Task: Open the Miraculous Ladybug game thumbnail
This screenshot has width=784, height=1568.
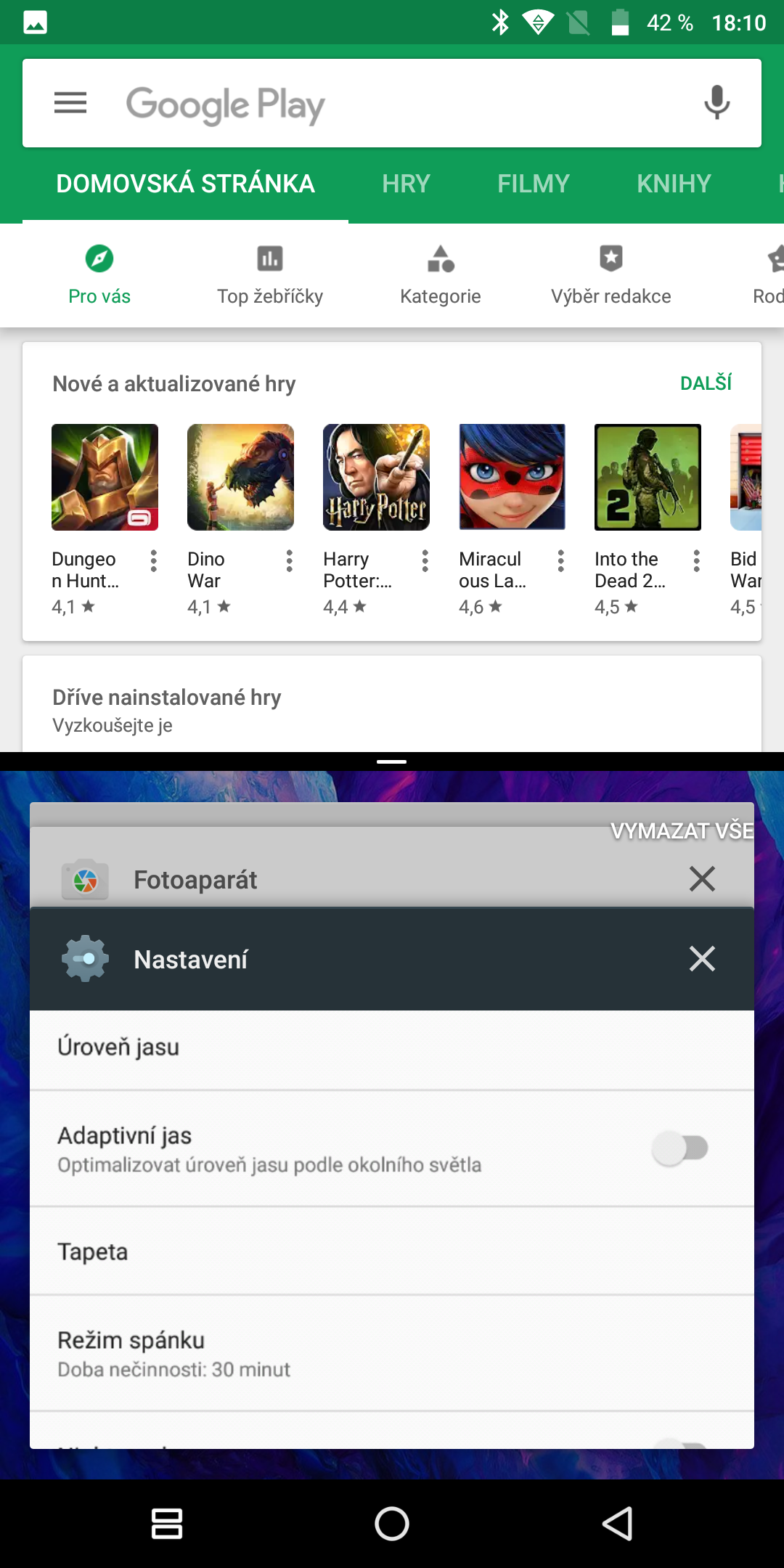Action: click(512, 477)
